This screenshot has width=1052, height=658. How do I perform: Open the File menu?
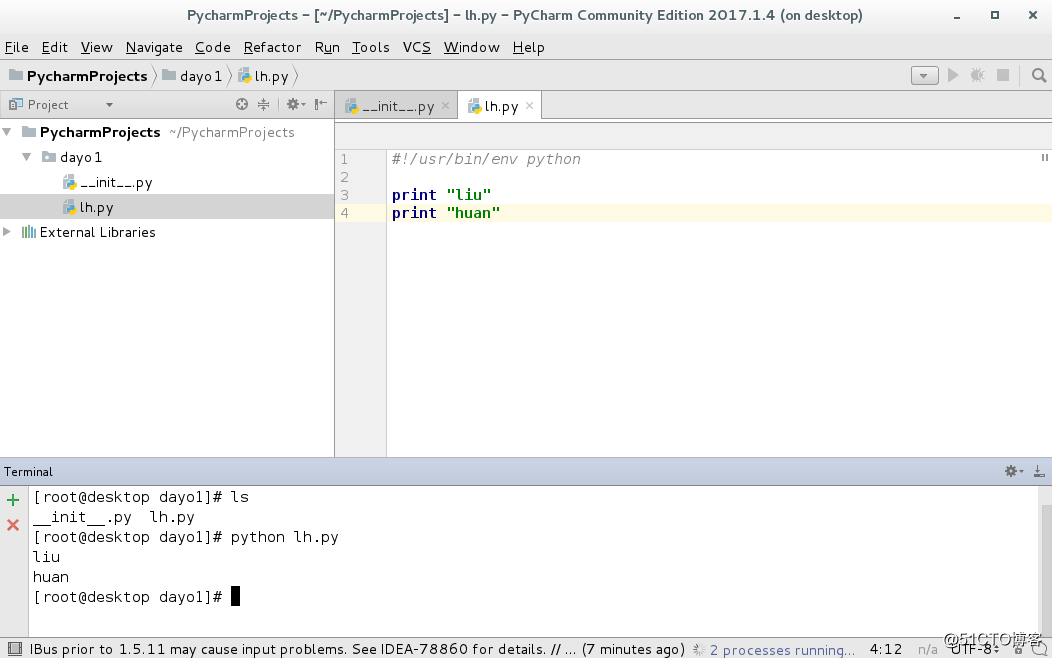(17, 47)
